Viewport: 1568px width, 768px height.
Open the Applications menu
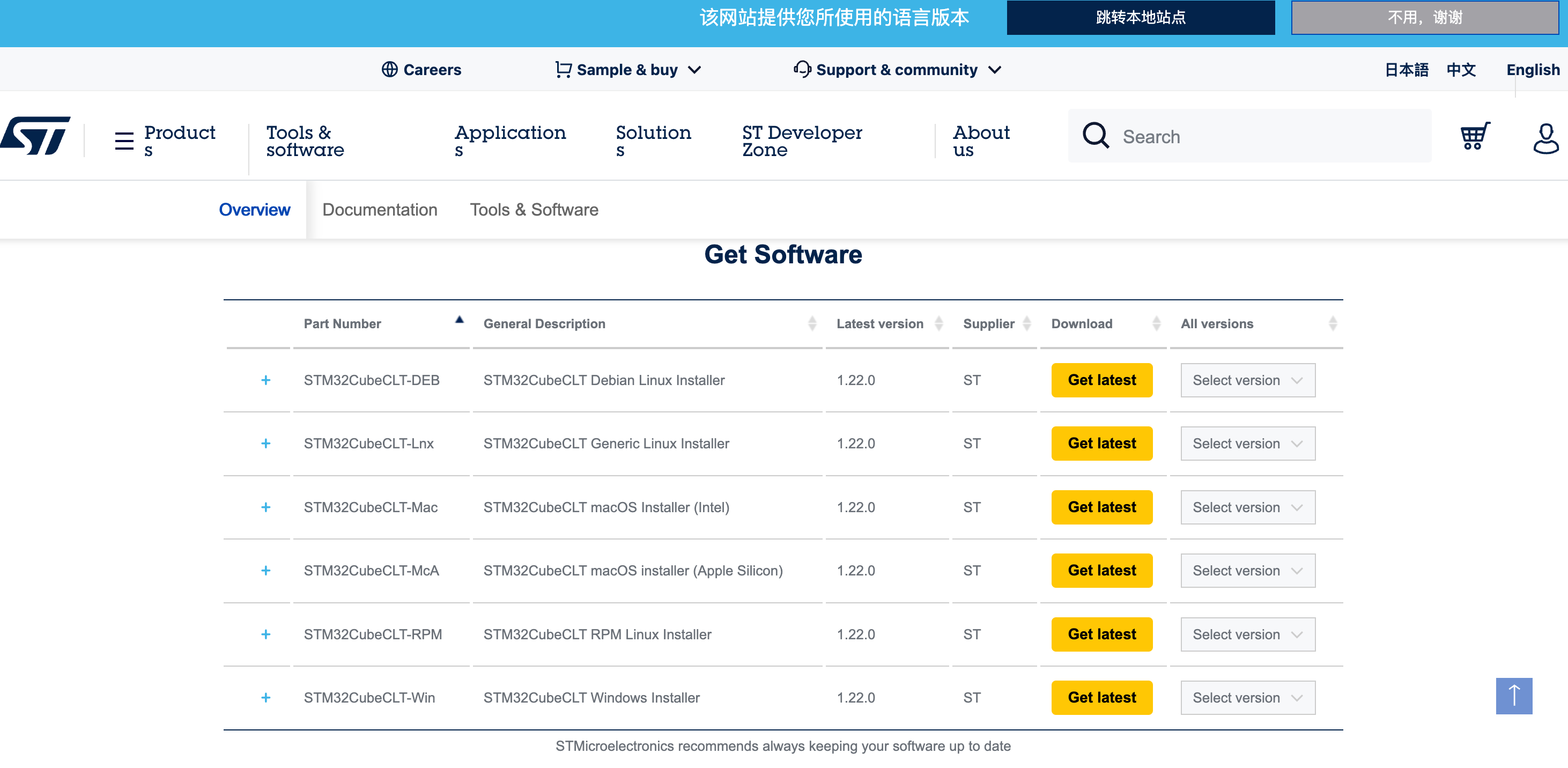(x=510, y=141)
